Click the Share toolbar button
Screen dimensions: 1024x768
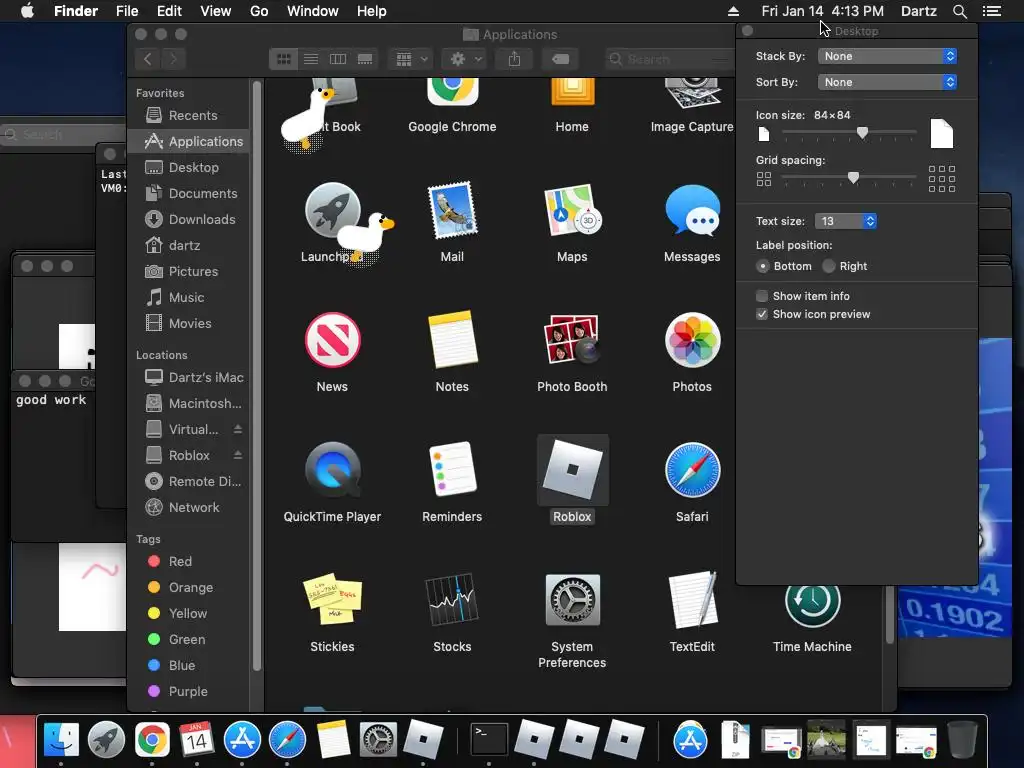515,59
